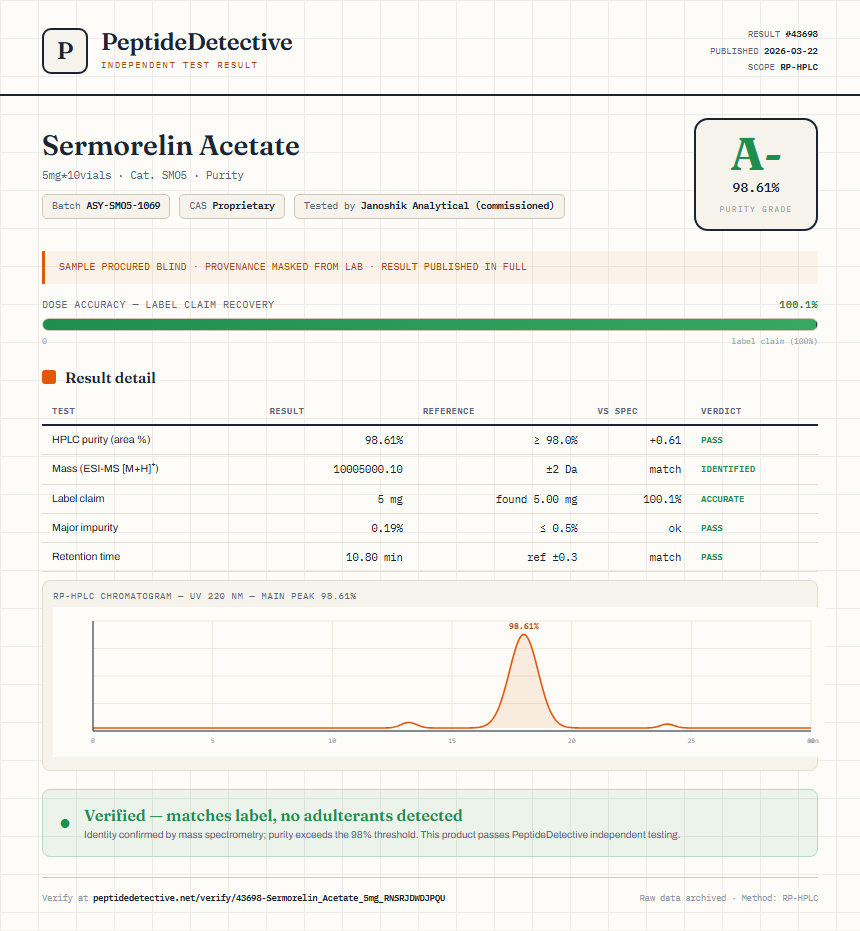Screen dimensions: 860x931
Task: Click the dose accuracy green progress bar
Action: click(429, 324)
